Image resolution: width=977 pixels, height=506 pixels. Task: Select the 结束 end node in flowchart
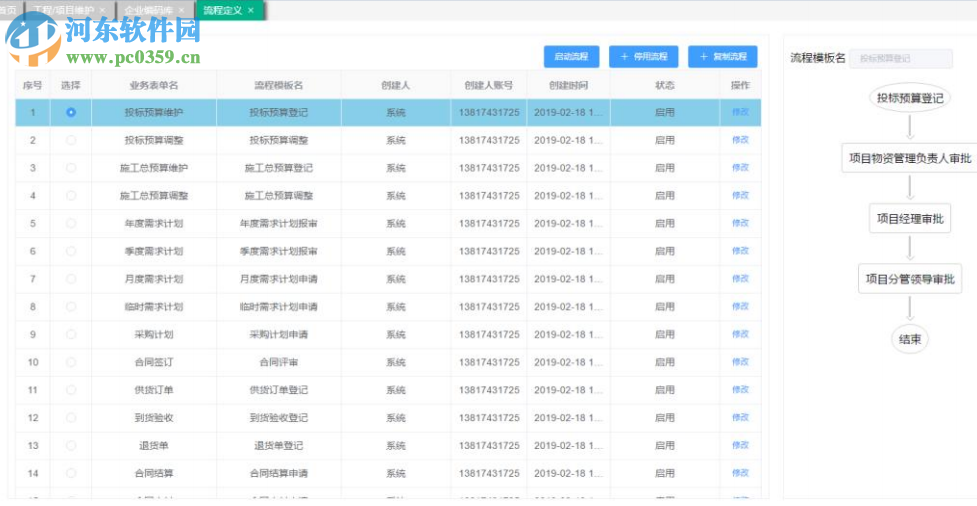click(x=910, y=339)
